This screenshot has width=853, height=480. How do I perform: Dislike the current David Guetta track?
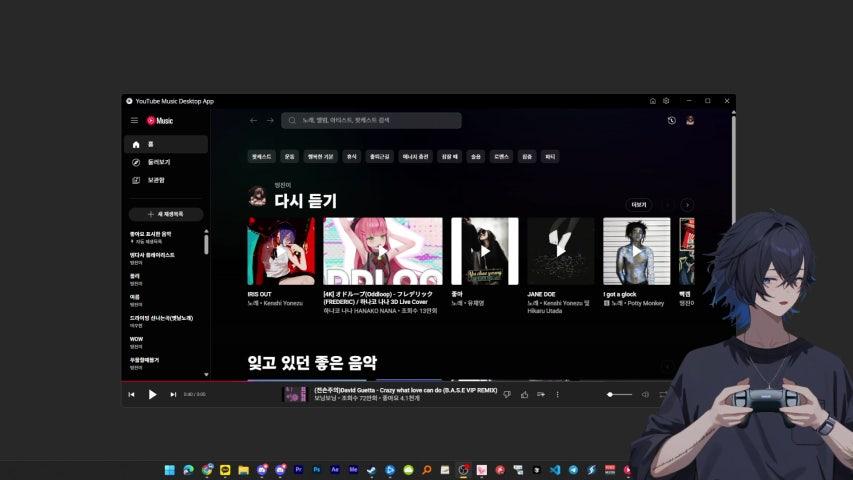coord(507,395)
